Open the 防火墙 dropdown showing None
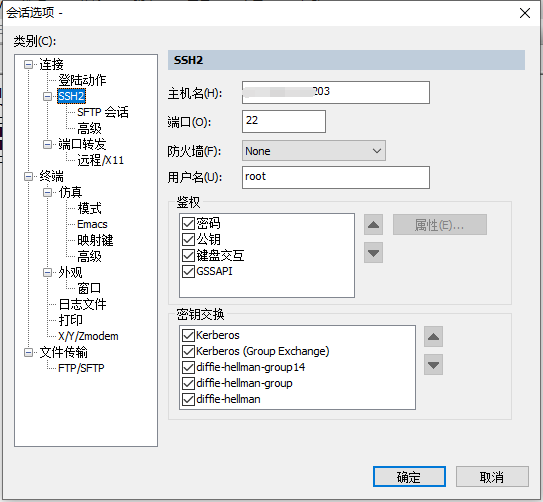The height and width of the screenshot is (502, 543). point(314,151)
